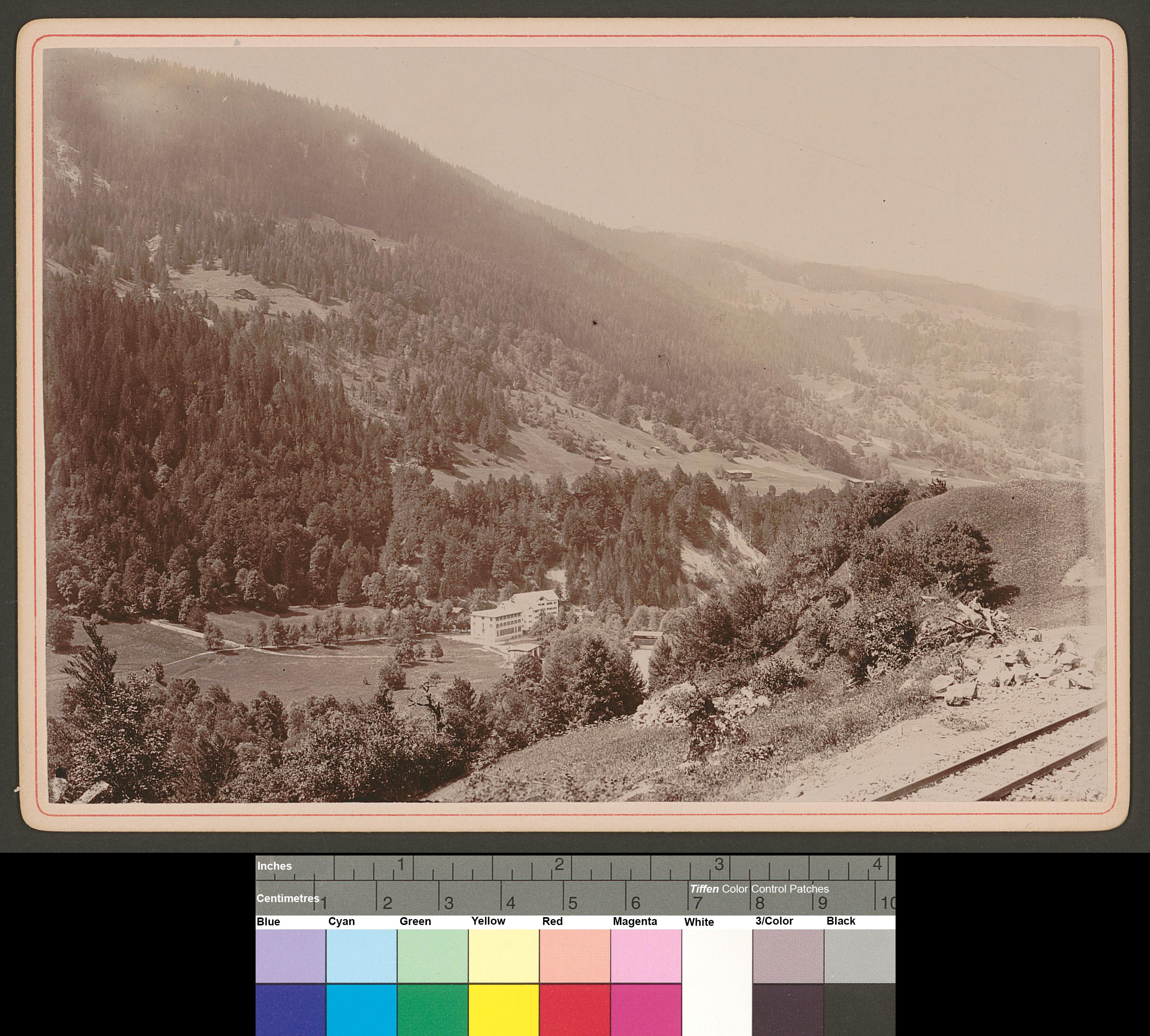Click the saturated Green color patch

433,1010
